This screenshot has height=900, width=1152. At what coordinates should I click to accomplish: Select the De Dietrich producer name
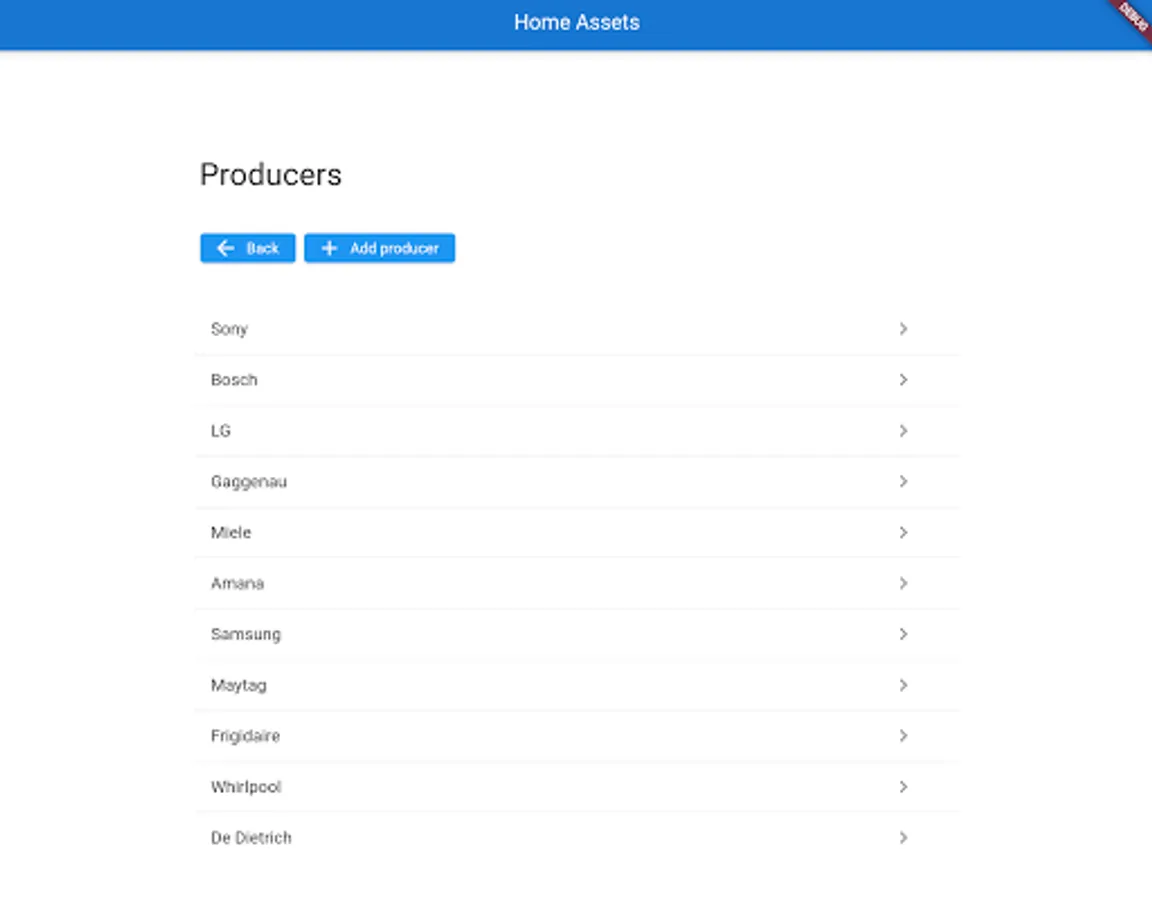(x=251, y=838)
